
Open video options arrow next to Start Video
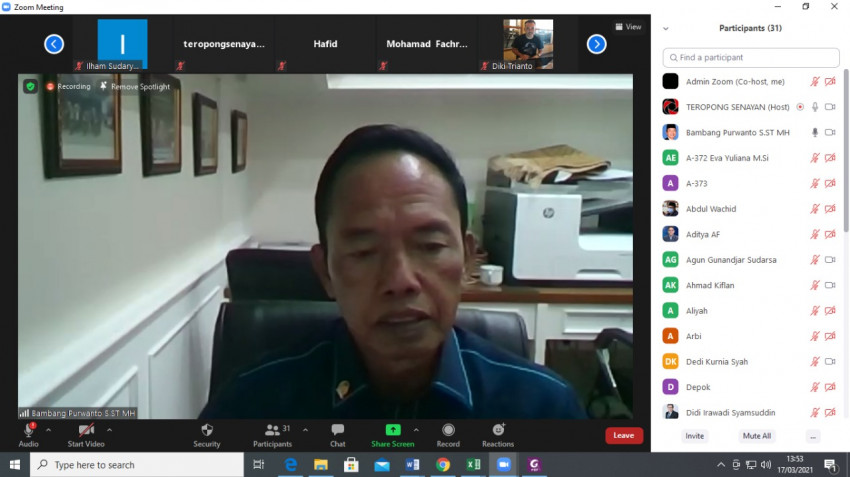110,430
